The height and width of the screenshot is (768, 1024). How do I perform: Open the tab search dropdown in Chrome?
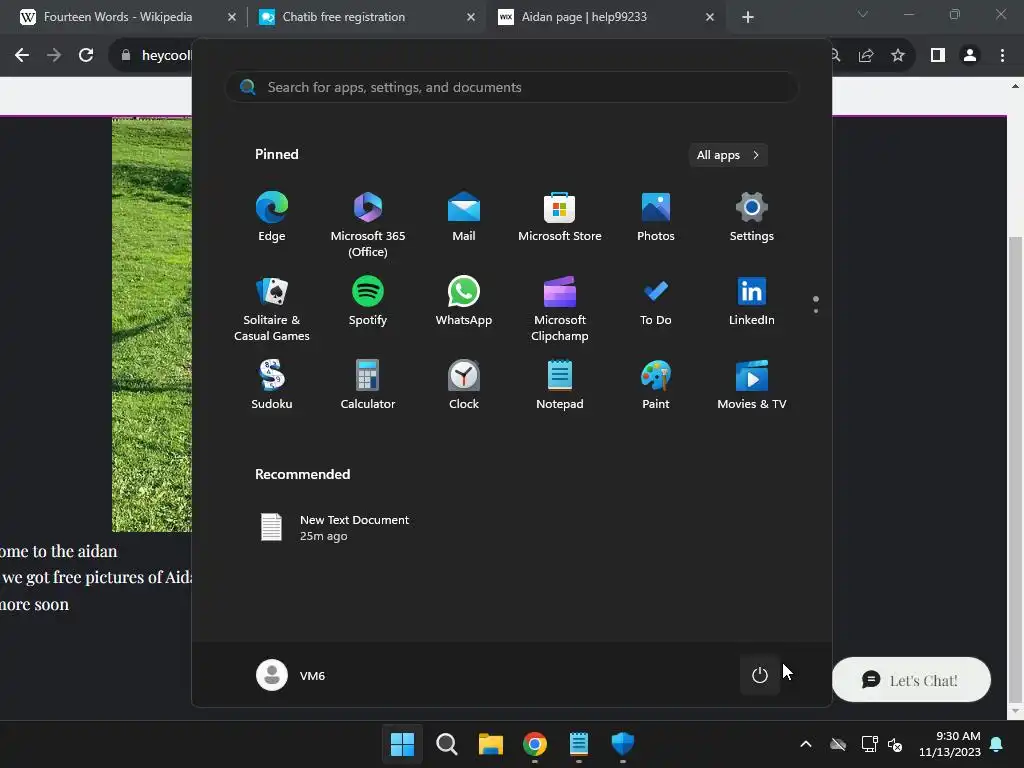pos(863,14)
